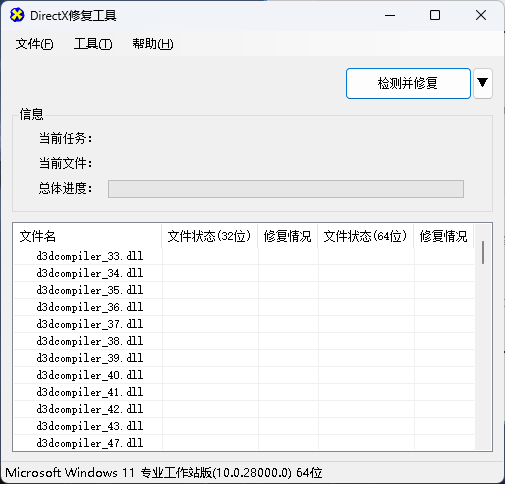
Task: Click the 总体进度 progress bar
Action: (286, 189)
